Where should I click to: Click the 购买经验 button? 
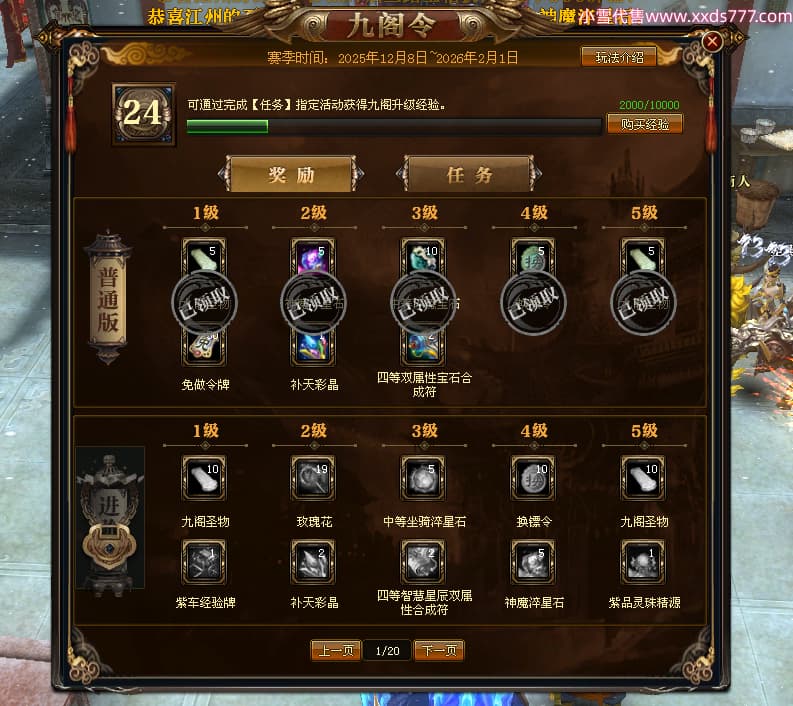pyautogui.click(x=644, y=124)
